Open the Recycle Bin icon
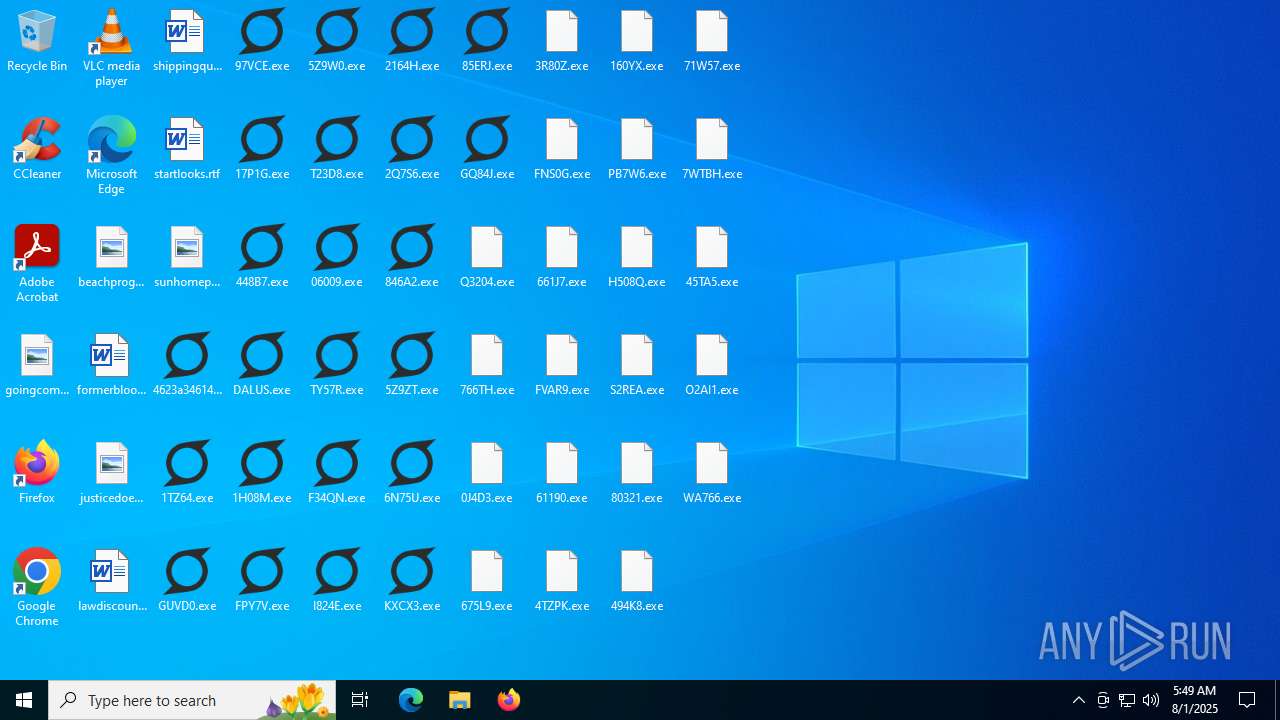Viewport: 1280px width, 720px height. tap(37, 42)
